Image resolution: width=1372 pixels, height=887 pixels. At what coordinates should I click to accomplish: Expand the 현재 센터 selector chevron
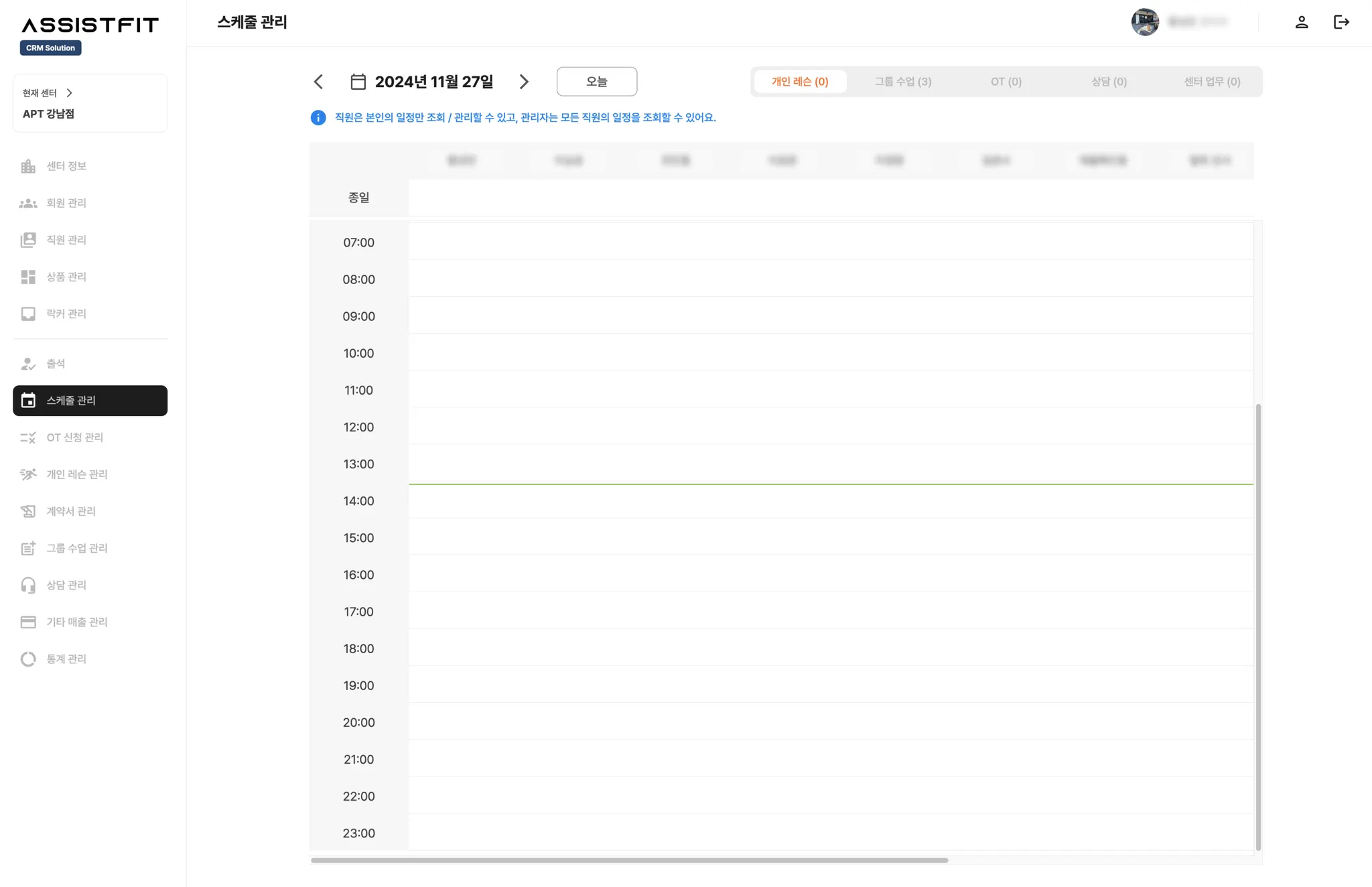pos(70,93)
